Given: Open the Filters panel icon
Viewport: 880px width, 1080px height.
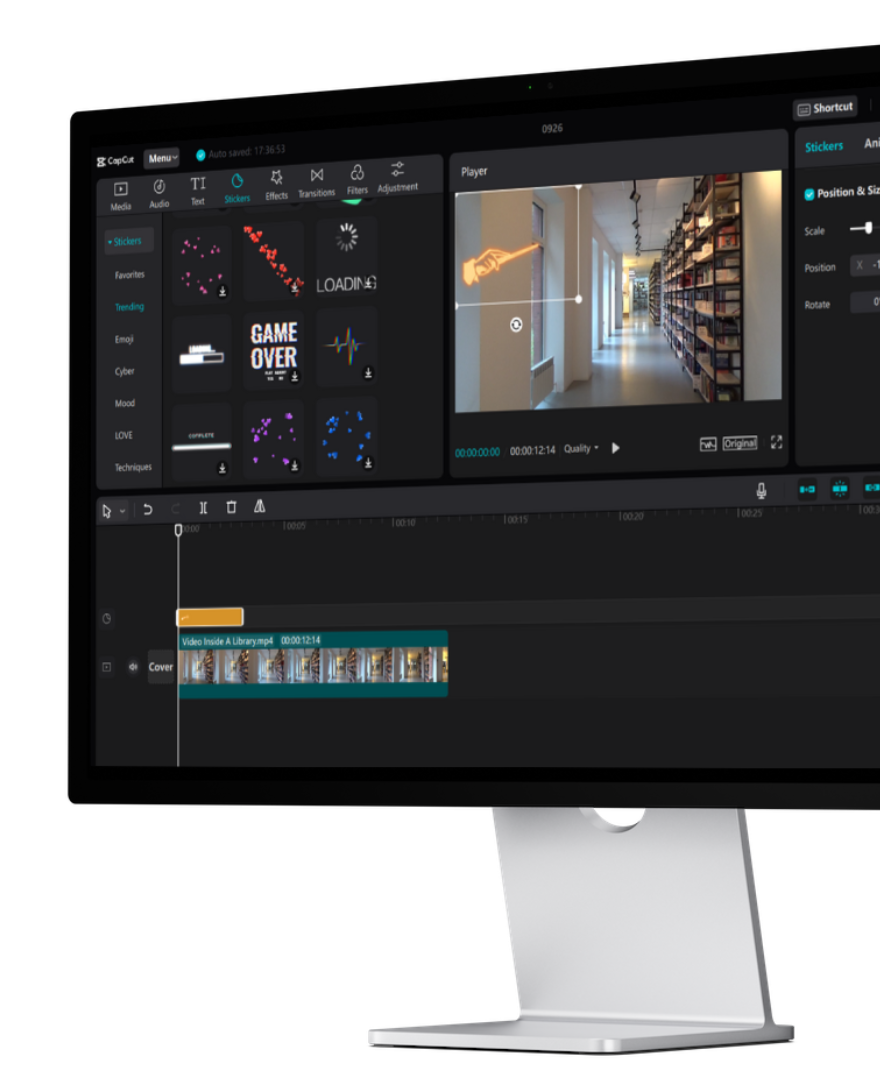Looking at the screenshot, I should pos(357,172).
